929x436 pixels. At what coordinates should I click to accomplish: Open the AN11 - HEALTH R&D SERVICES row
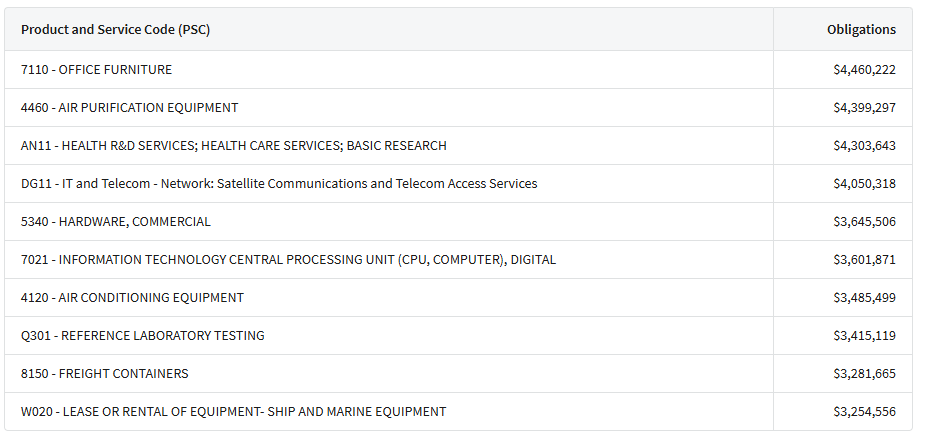[x=459, y=146]
